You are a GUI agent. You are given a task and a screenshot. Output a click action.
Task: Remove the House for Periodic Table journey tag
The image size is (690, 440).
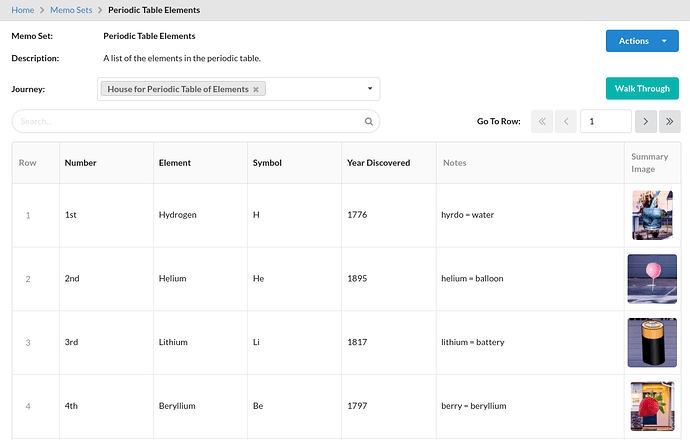pyautogui.click(x=256, y=89)
